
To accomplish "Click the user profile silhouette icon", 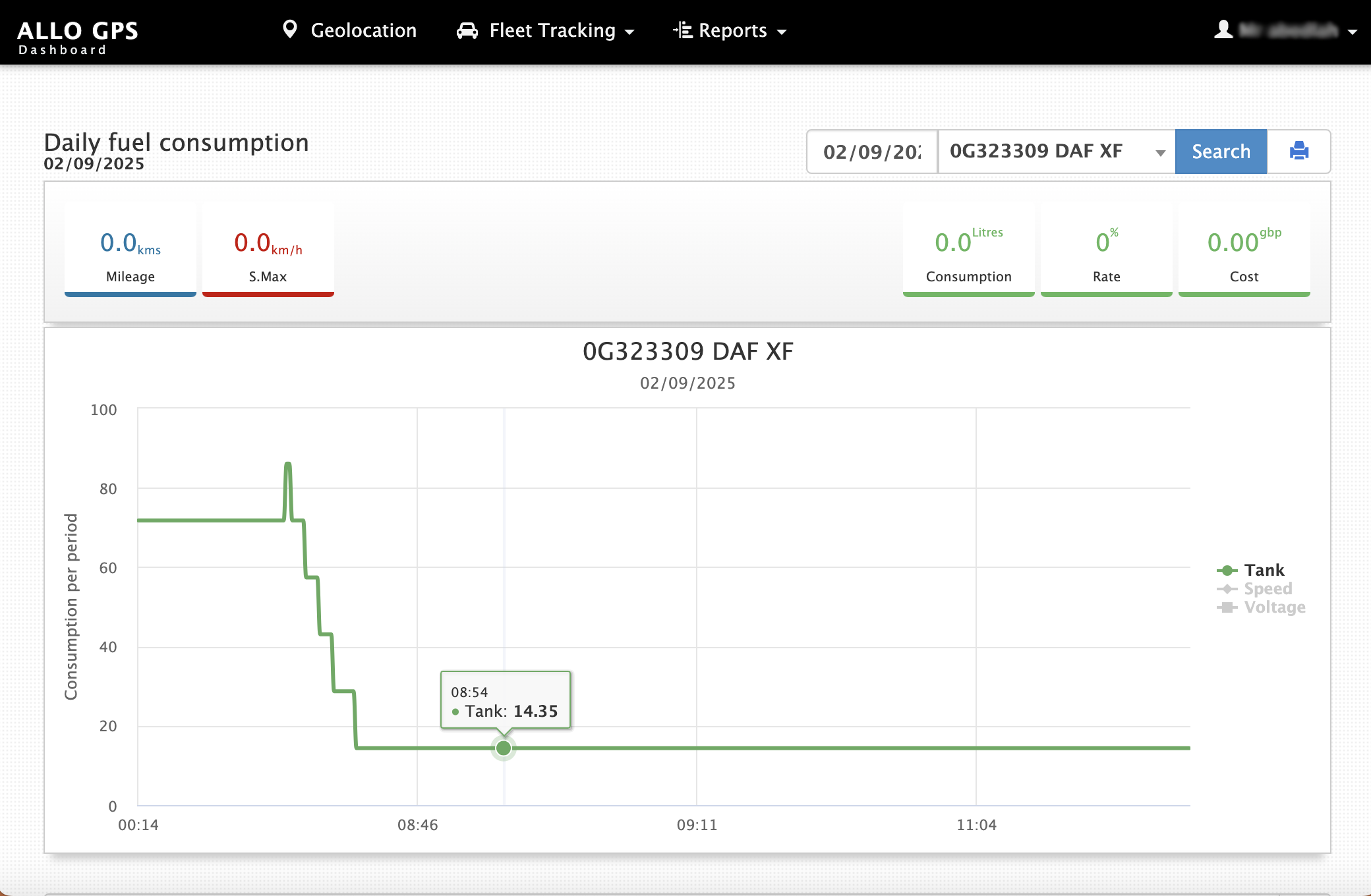I will point(1223,30).
